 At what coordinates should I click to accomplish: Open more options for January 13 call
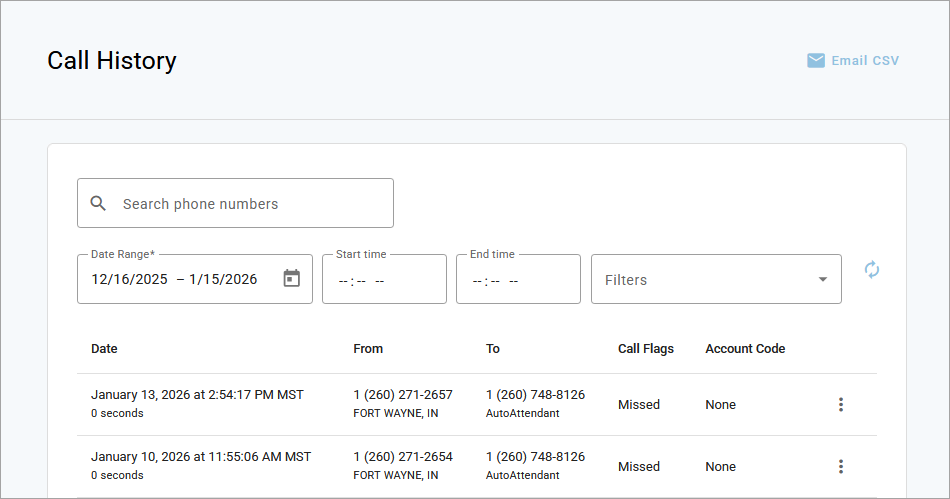click(x=840, y=405)
